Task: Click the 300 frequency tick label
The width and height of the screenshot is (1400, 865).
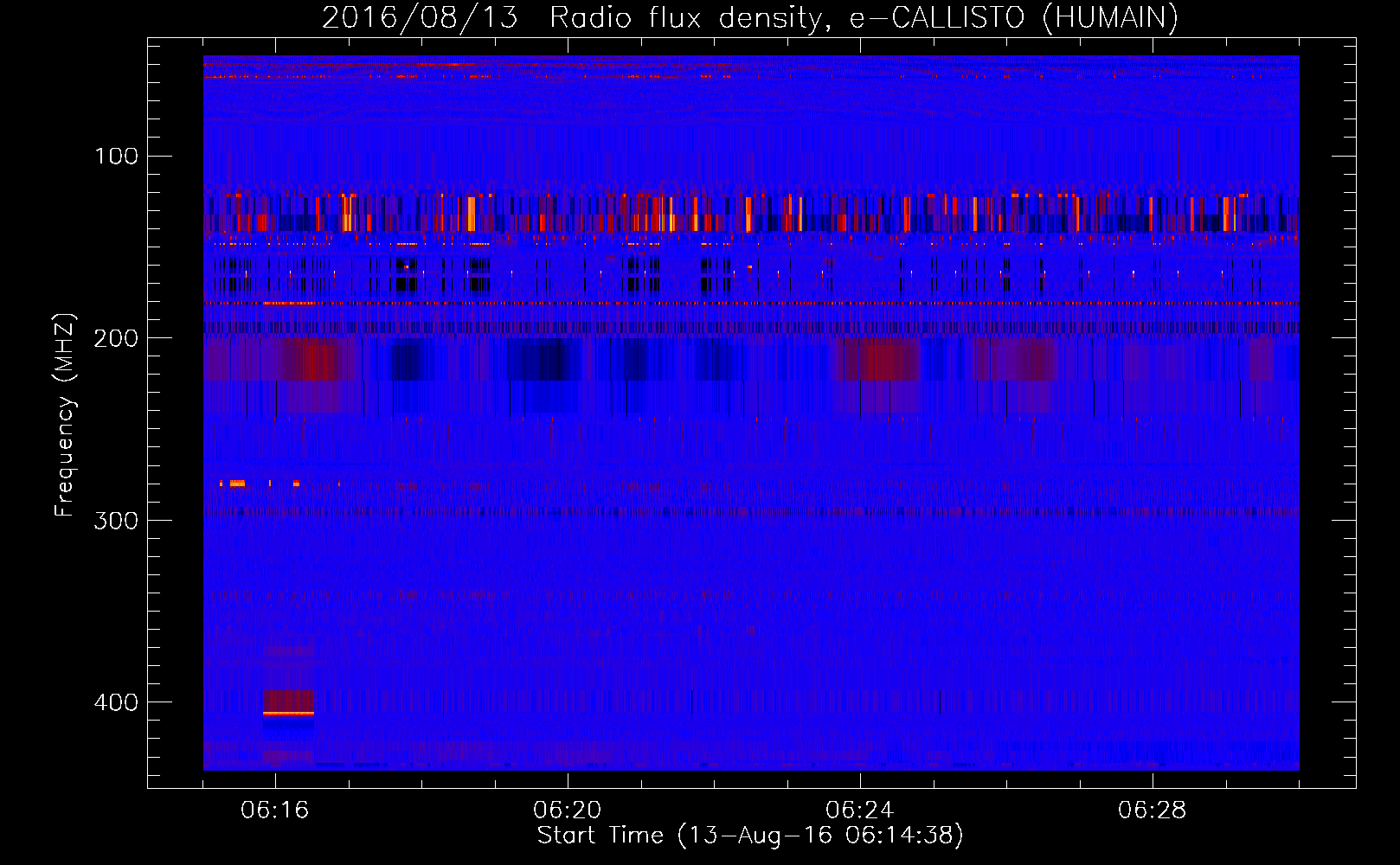Action: click(117, 520)
